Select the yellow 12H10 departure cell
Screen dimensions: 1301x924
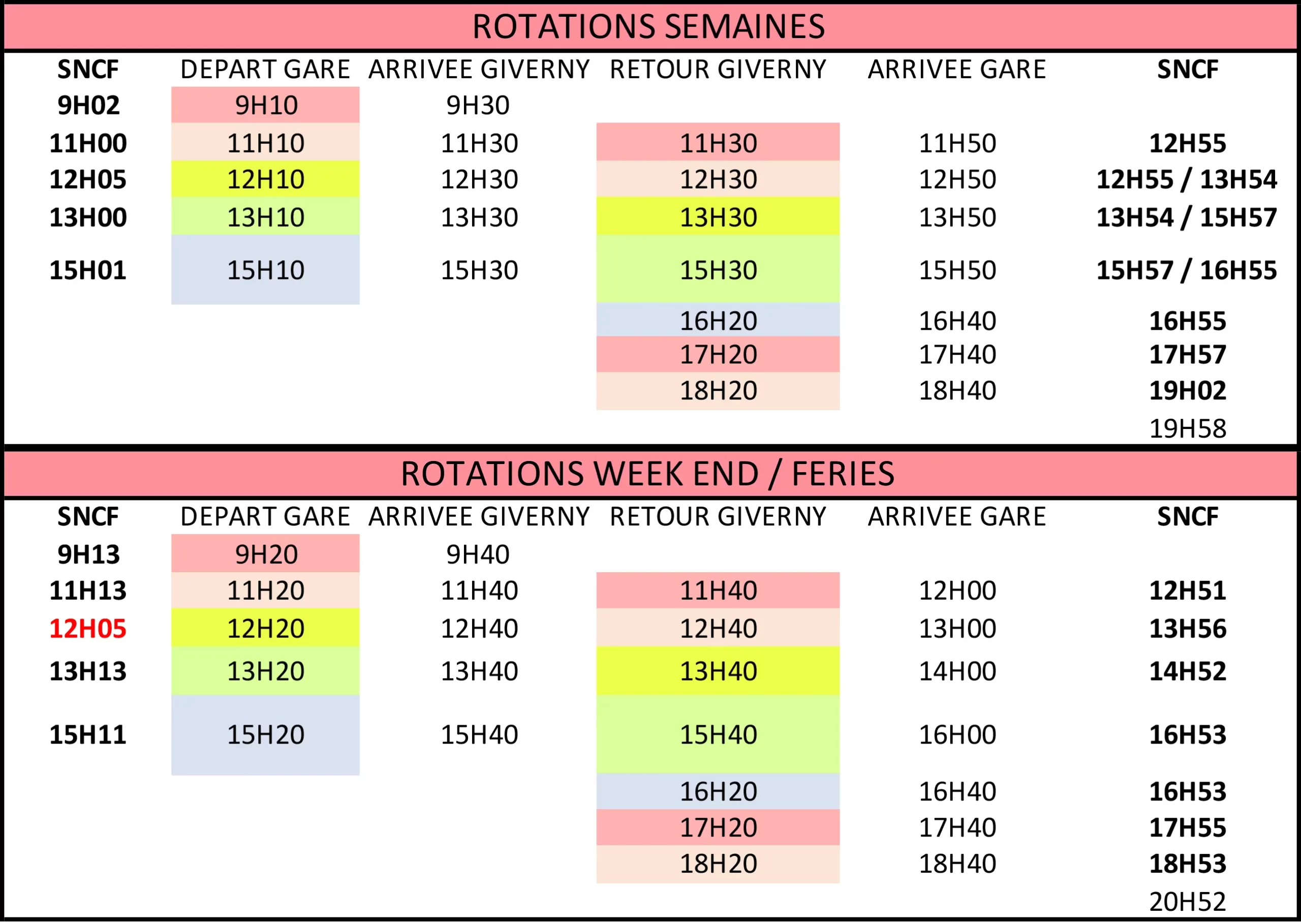(x=266, y=179)
